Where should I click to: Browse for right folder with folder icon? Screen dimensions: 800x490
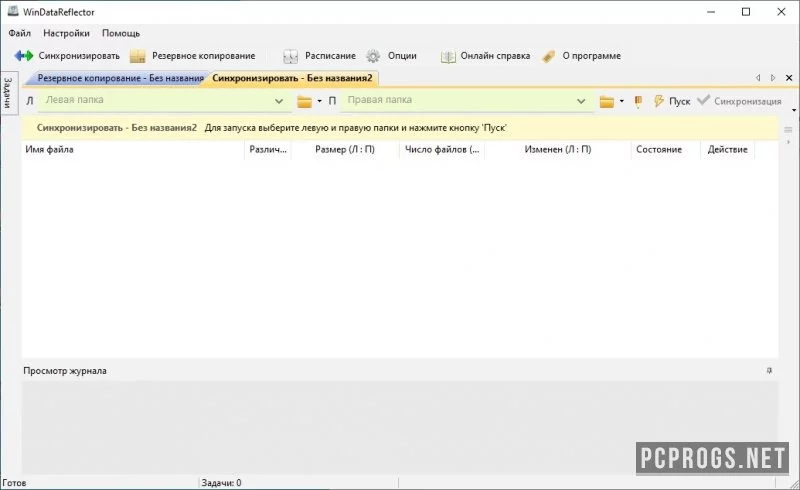pos(607,101)
